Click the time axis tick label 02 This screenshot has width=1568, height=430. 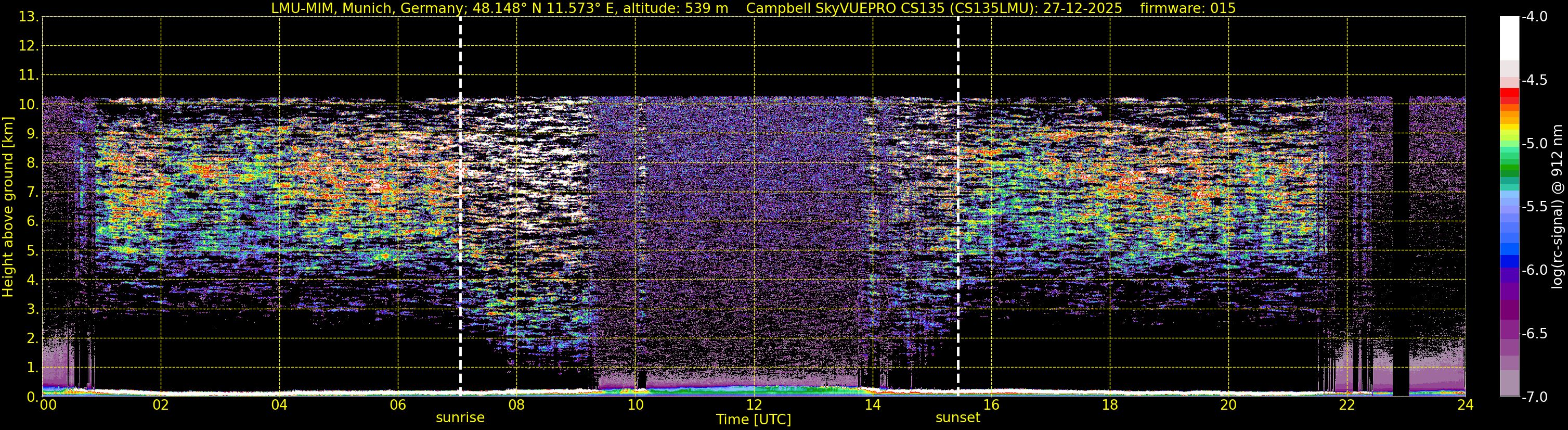point(161,405)
